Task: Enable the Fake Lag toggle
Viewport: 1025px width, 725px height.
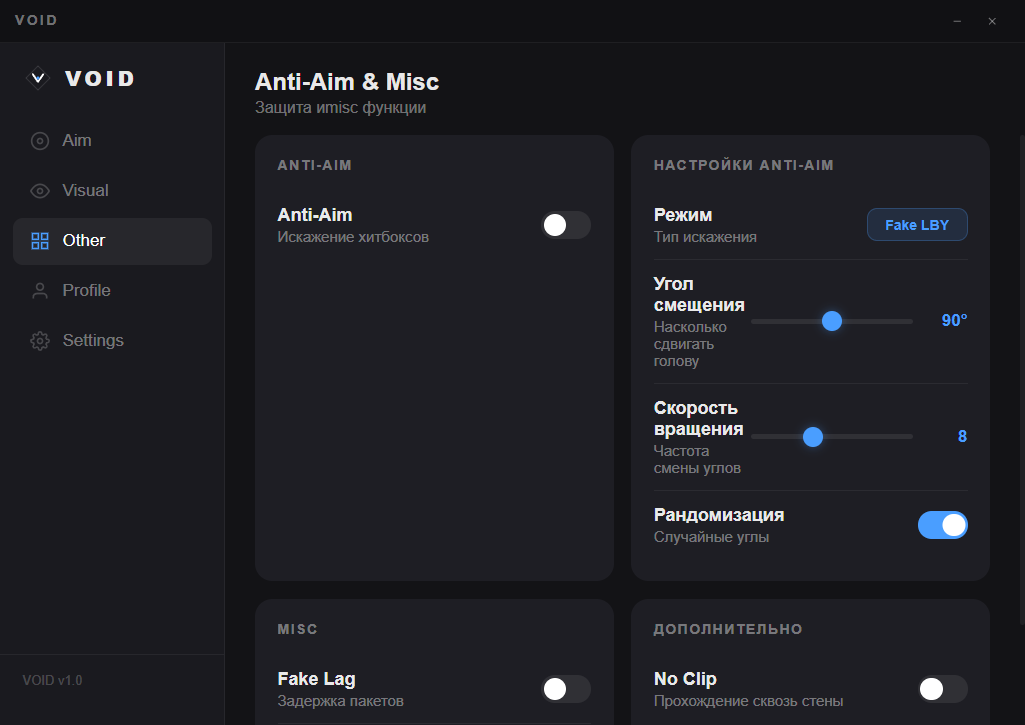Action: pyautogui.click(x=565, y=689)
